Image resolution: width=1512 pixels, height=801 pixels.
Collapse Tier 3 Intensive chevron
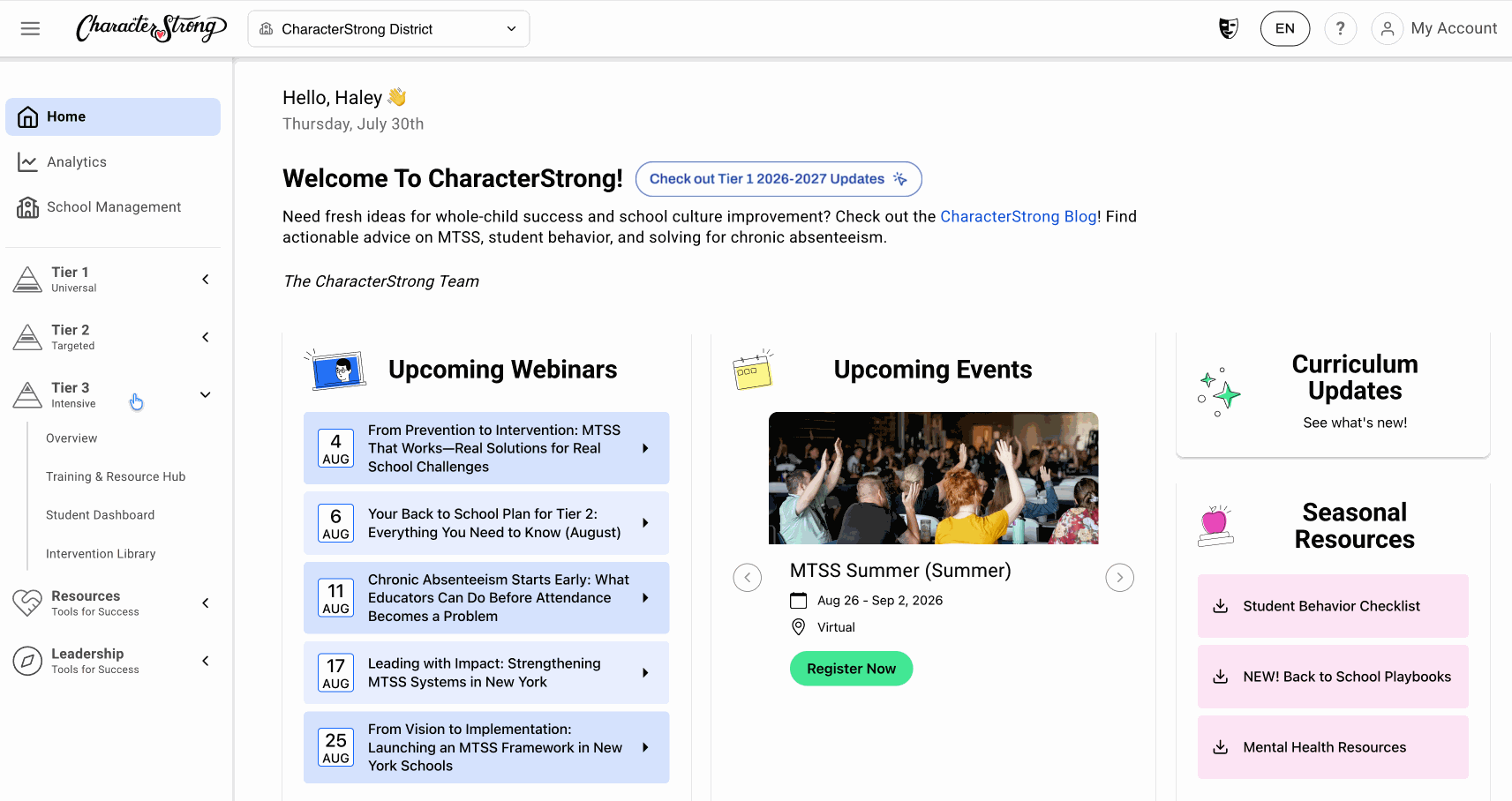(206, 394)
